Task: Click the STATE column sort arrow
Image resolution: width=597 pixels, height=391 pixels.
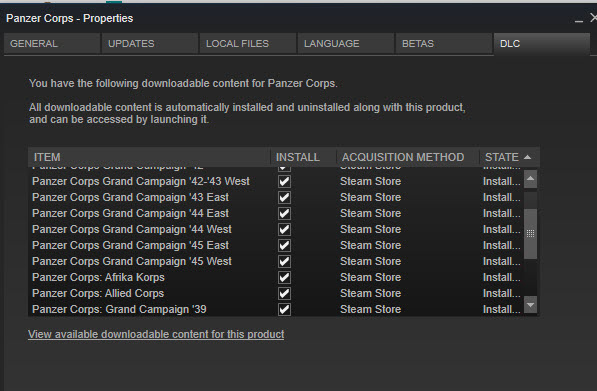Action: coord(527,157)
